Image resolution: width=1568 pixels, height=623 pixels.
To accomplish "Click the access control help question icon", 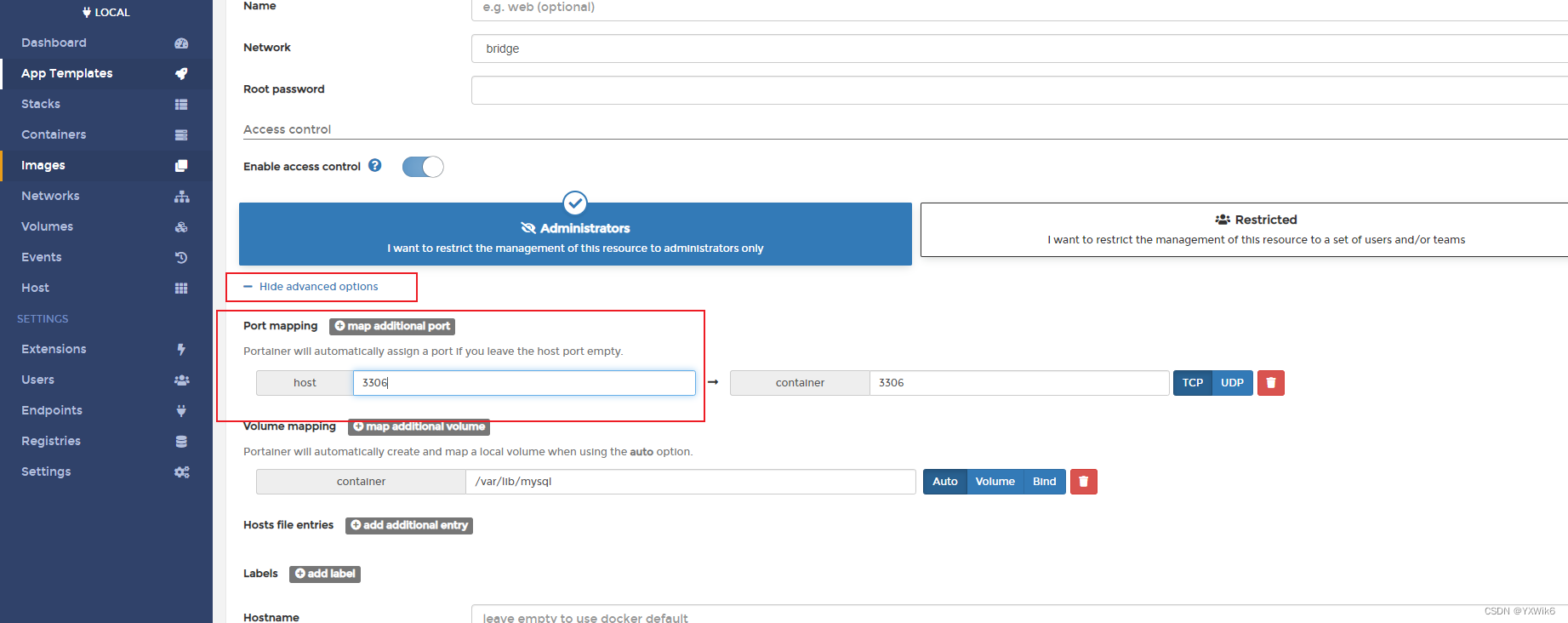I will click(375, 166).
